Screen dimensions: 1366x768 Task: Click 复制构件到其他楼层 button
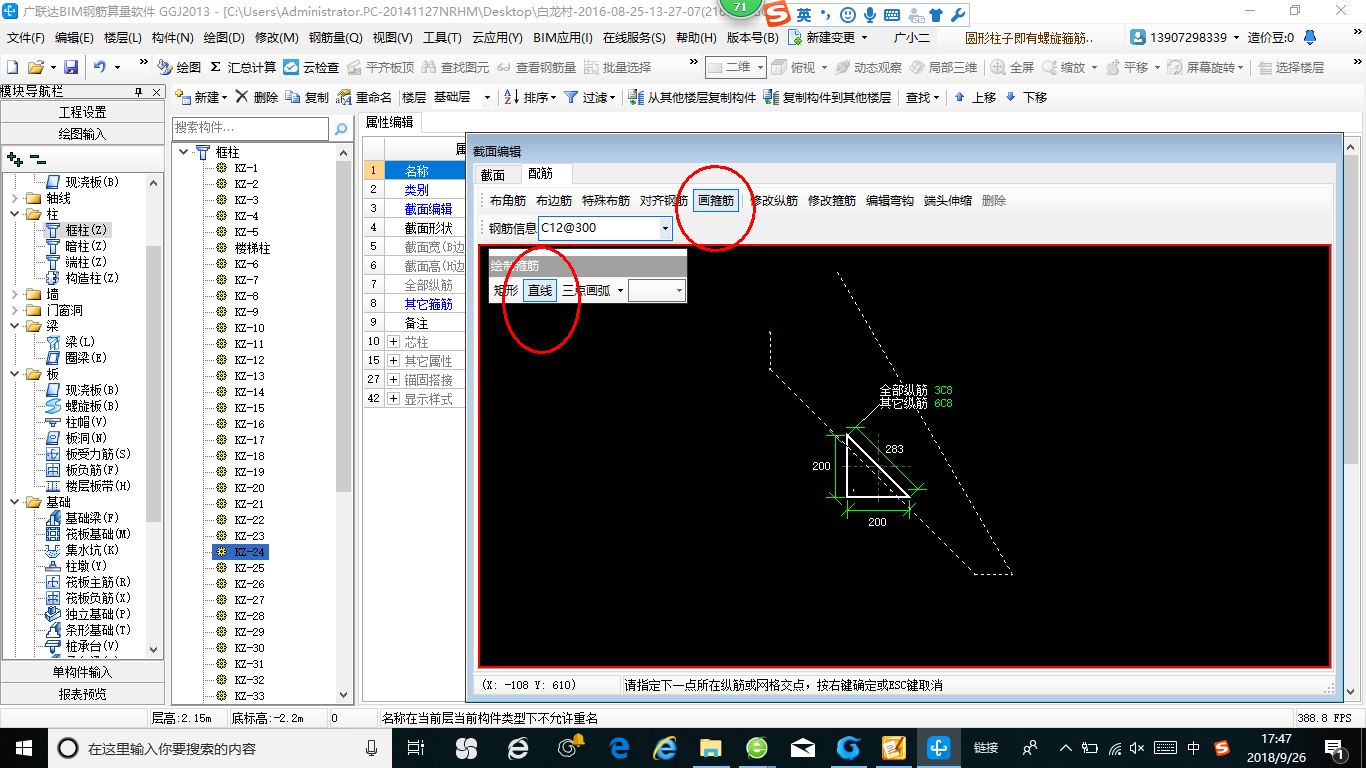tap(827, 97)
